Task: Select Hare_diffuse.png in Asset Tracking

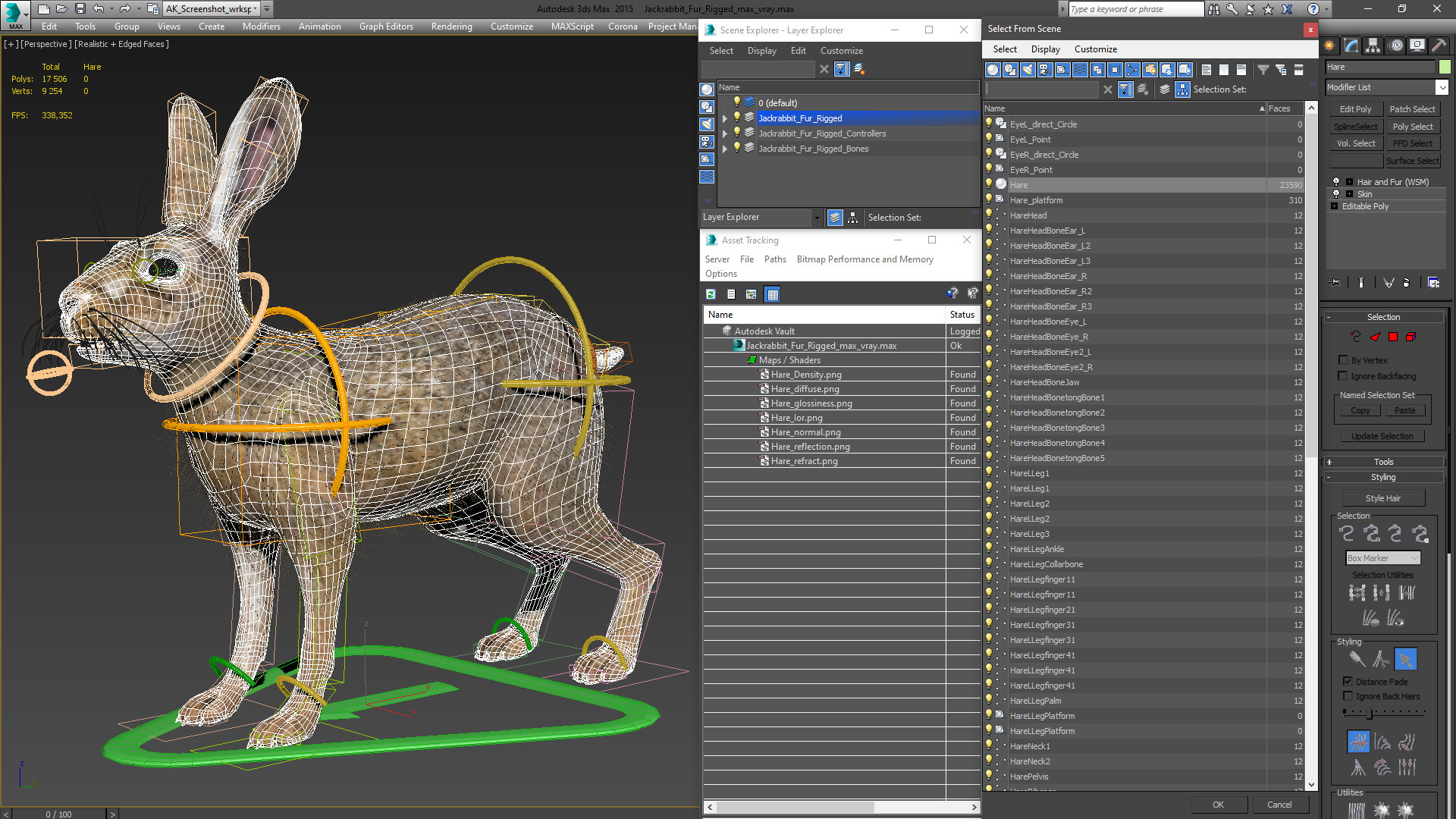Action: tap(805, 389)
